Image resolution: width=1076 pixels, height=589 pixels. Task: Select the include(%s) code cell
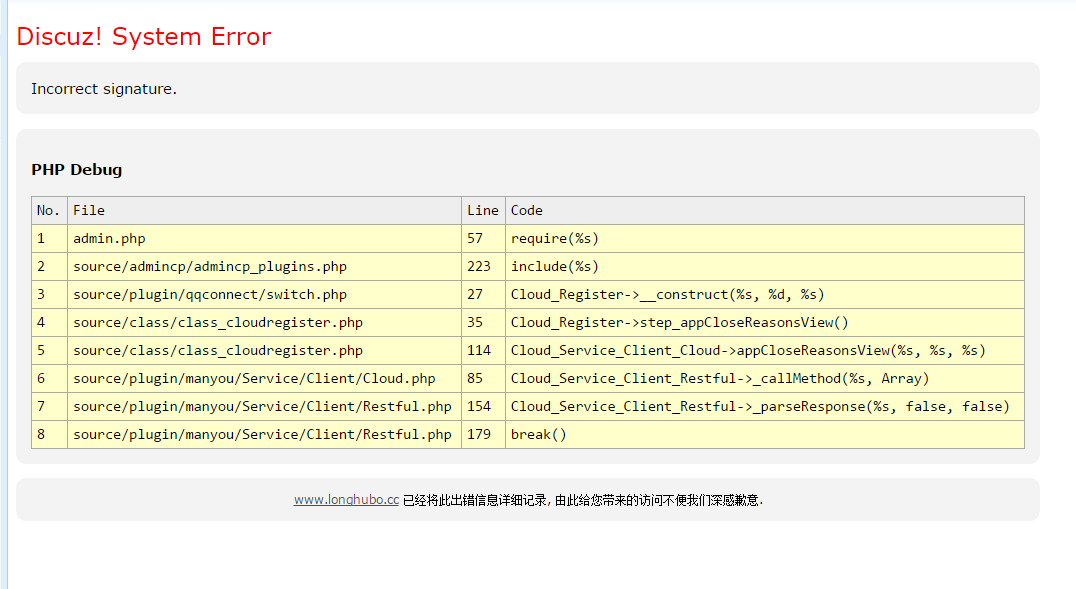pyautogui.click(x=764, y=266)
